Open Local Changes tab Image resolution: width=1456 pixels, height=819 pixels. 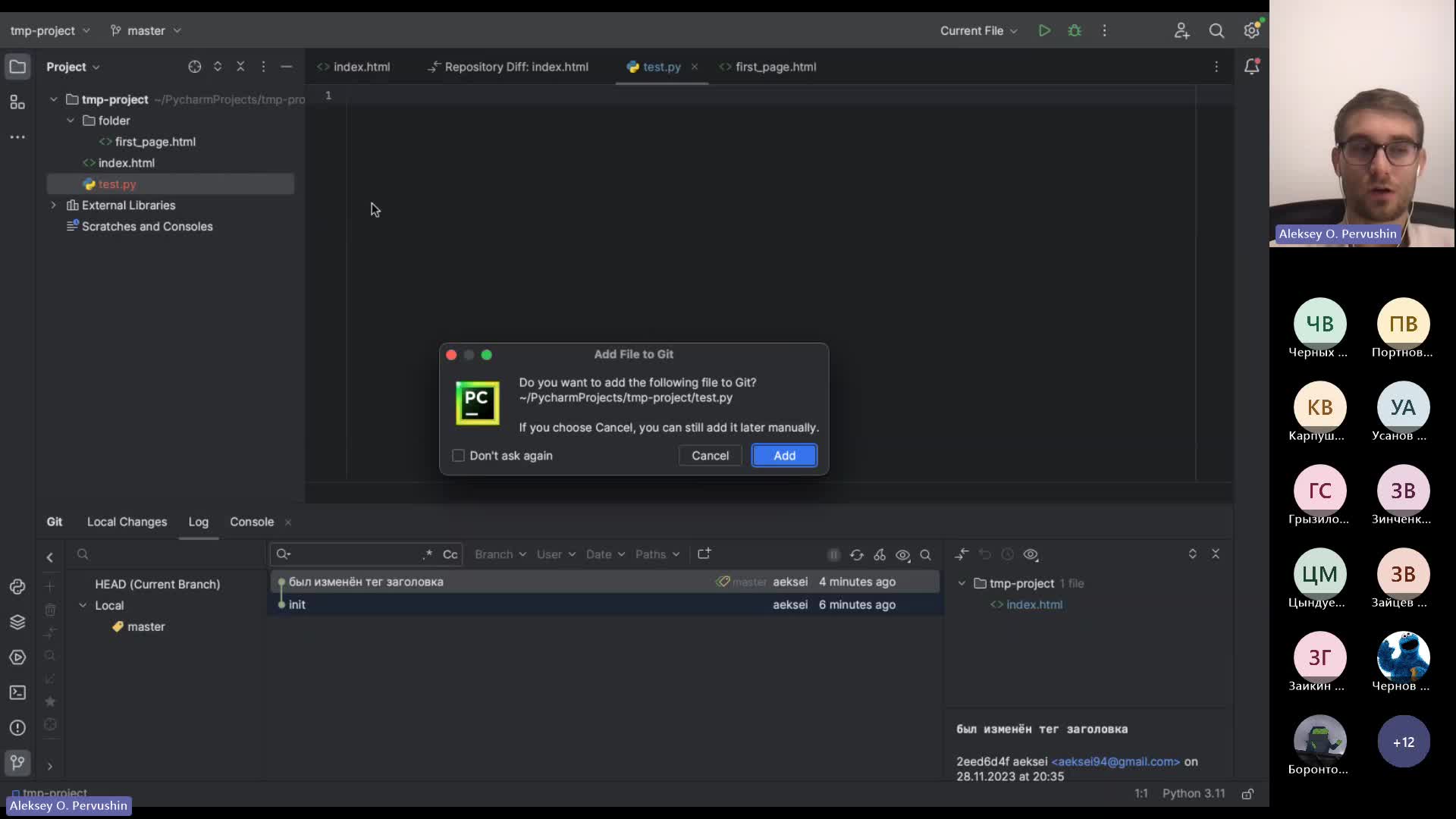[127, 522]
